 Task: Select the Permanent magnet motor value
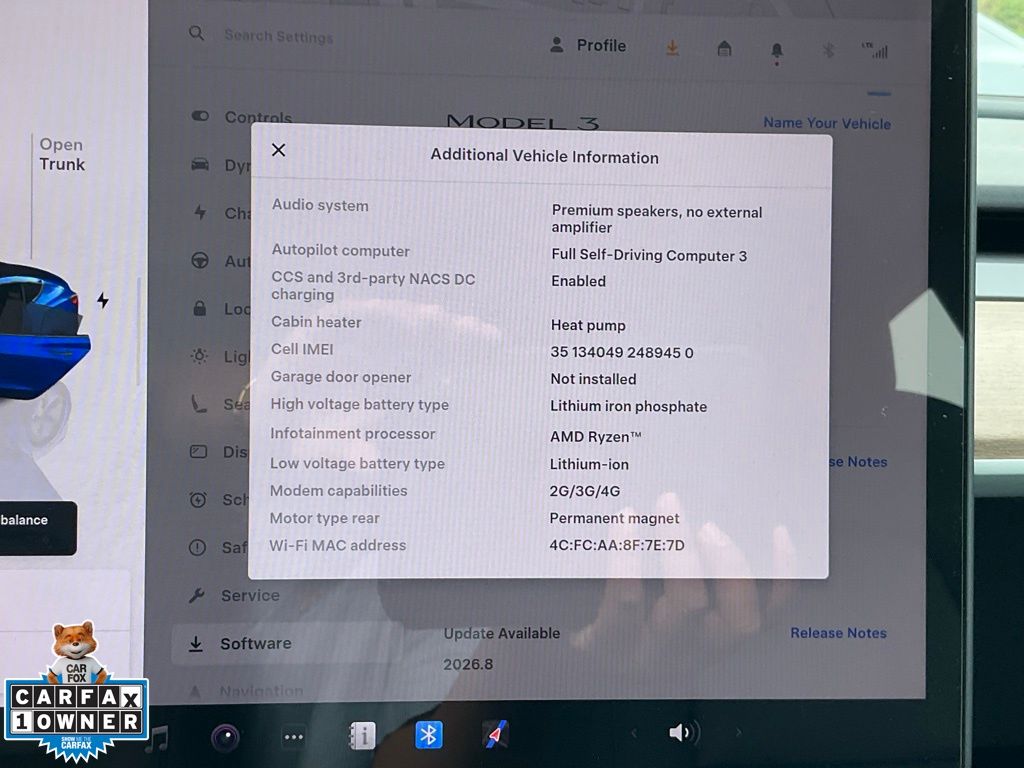pos(615,519)
